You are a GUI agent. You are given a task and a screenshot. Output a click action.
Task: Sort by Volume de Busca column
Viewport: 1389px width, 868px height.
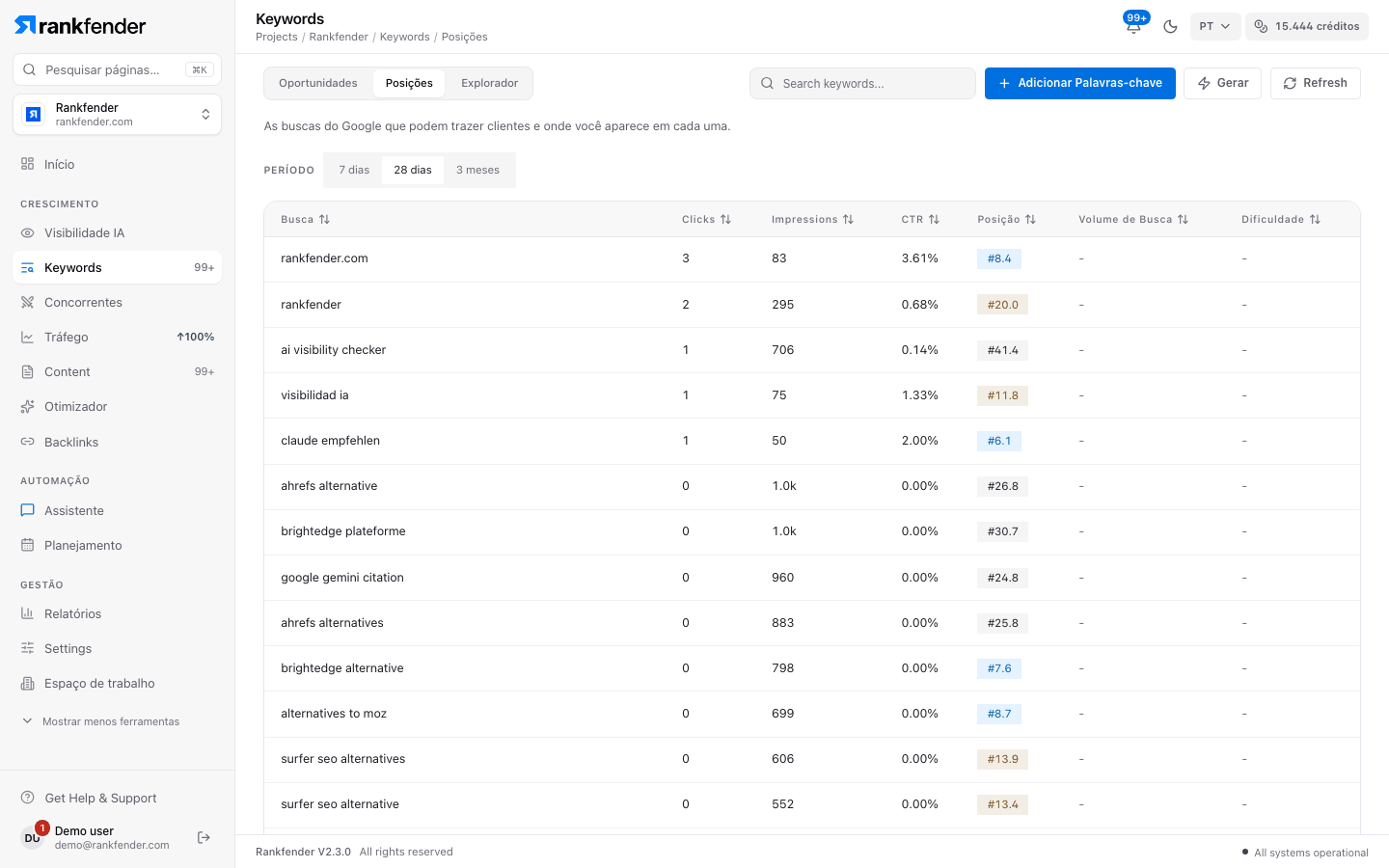point(1134,220)
